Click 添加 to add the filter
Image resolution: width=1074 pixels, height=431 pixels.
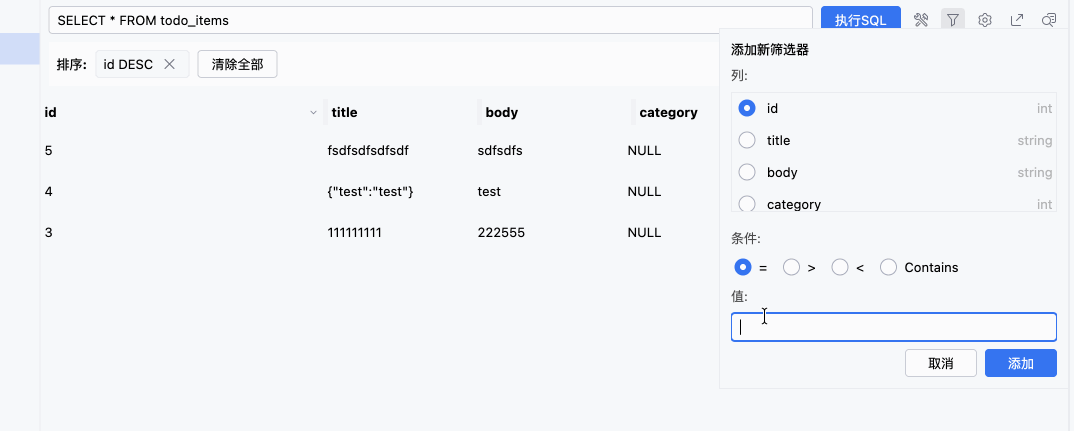tap(1020, 363)
